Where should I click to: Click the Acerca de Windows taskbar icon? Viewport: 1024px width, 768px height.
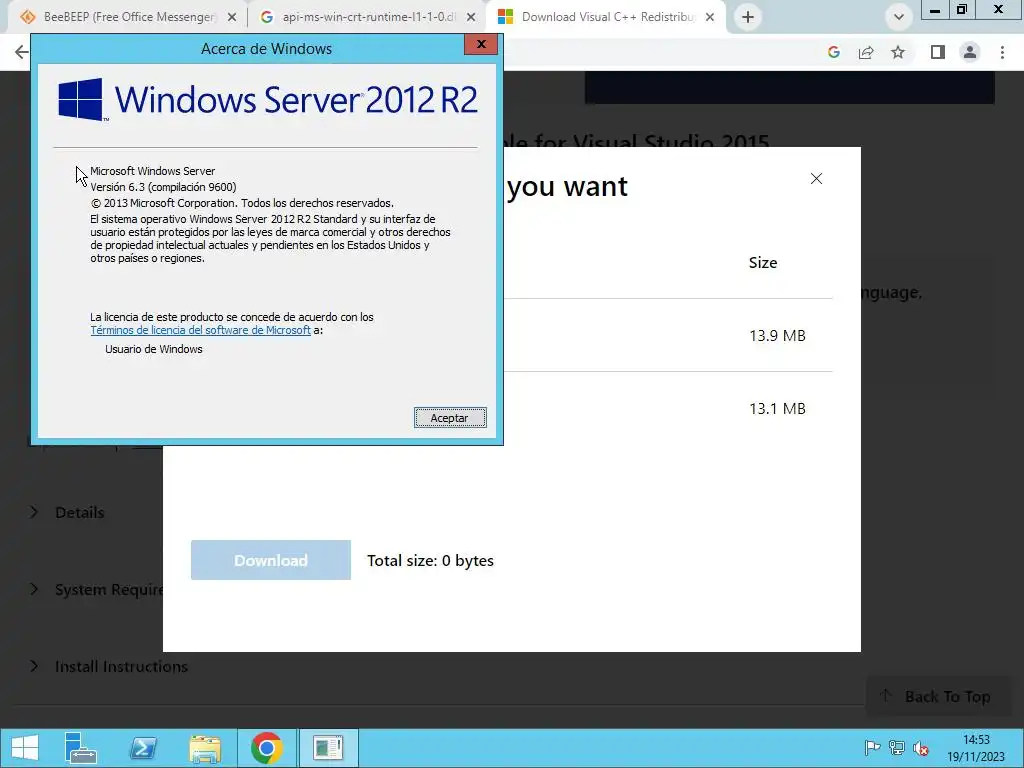point(328,748)
